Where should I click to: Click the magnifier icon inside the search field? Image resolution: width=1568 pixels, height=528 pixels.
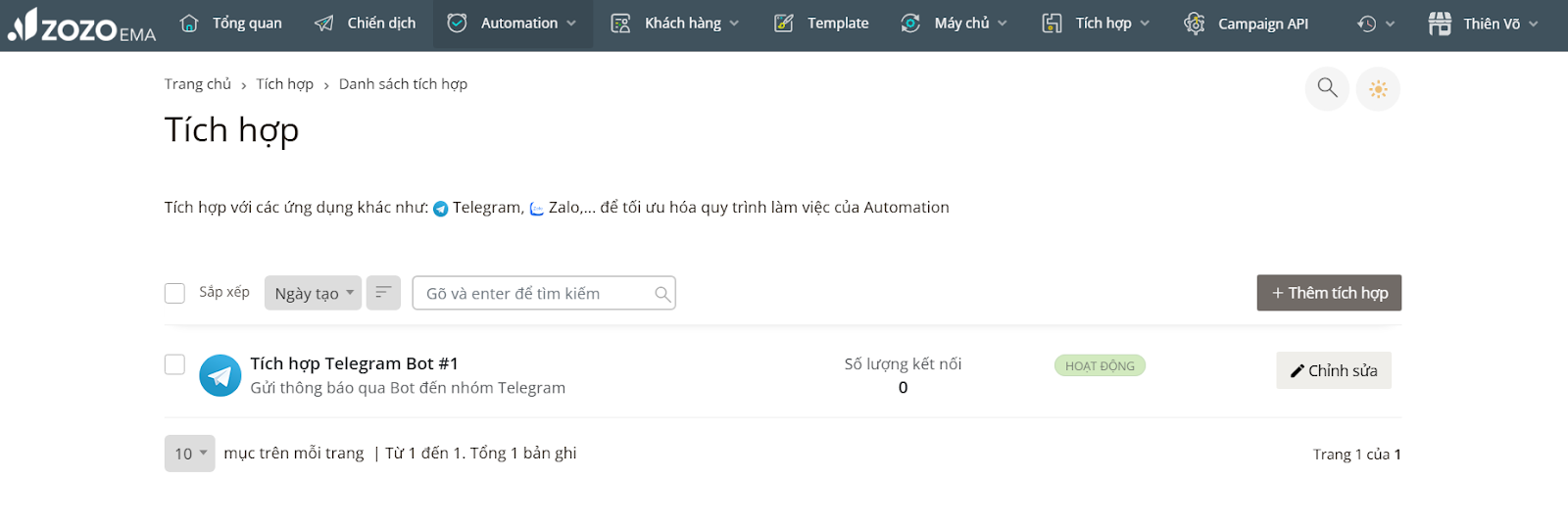coord(662,294)
